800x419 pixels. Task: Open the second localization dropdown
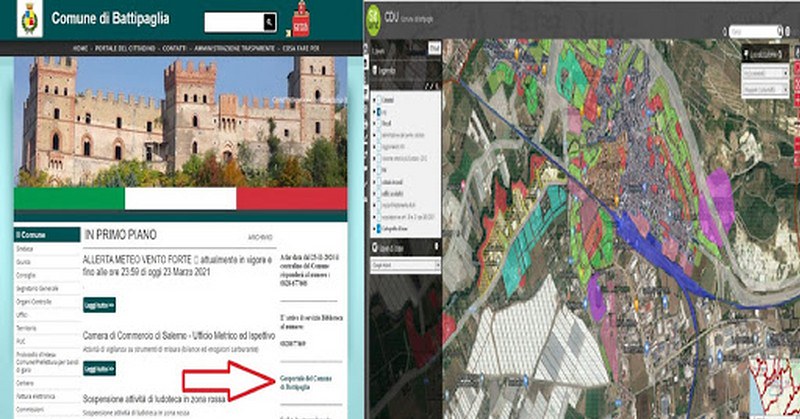[766, 90]
